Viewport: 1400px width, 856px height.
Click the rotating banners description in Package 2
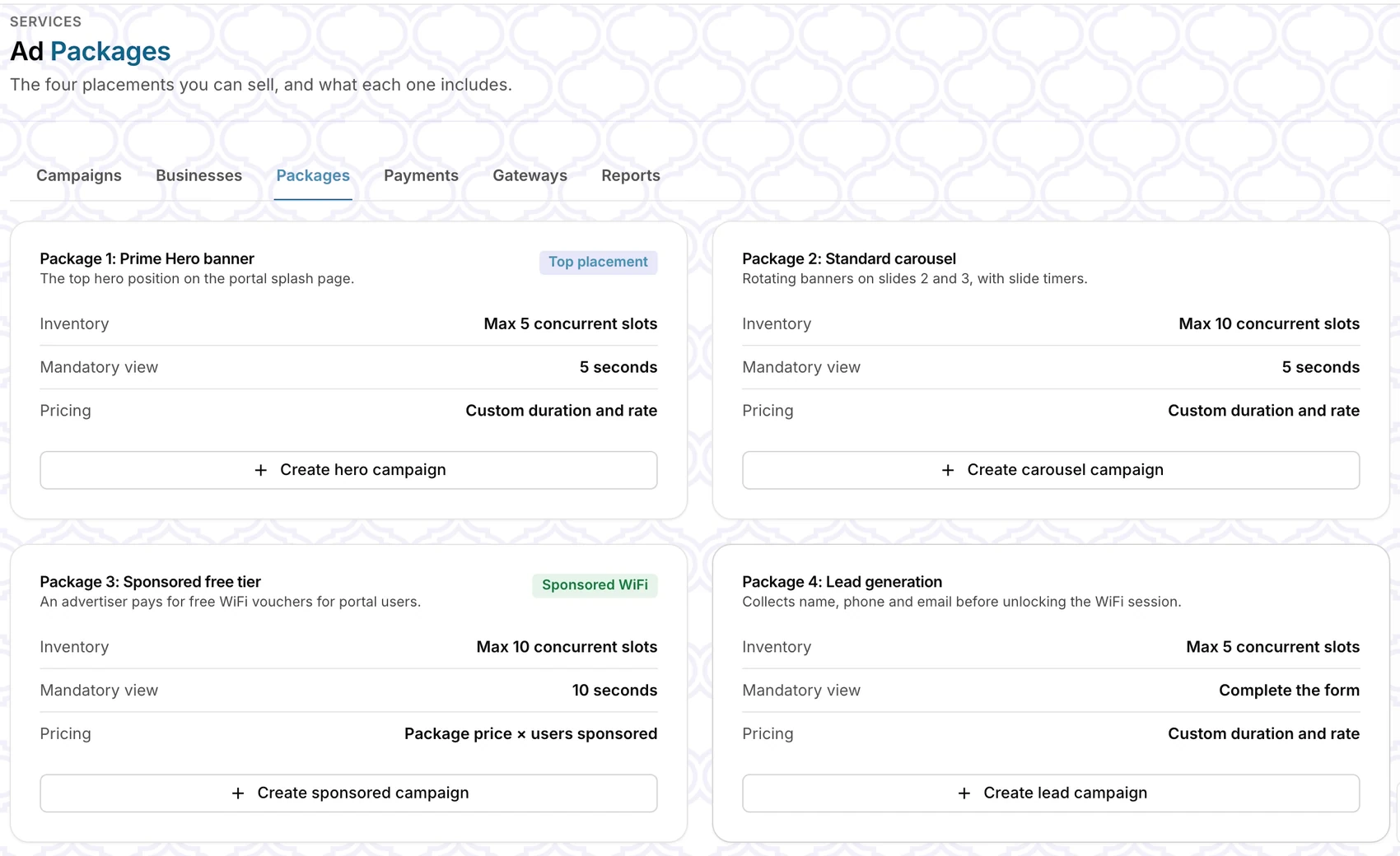coord(915,279)
